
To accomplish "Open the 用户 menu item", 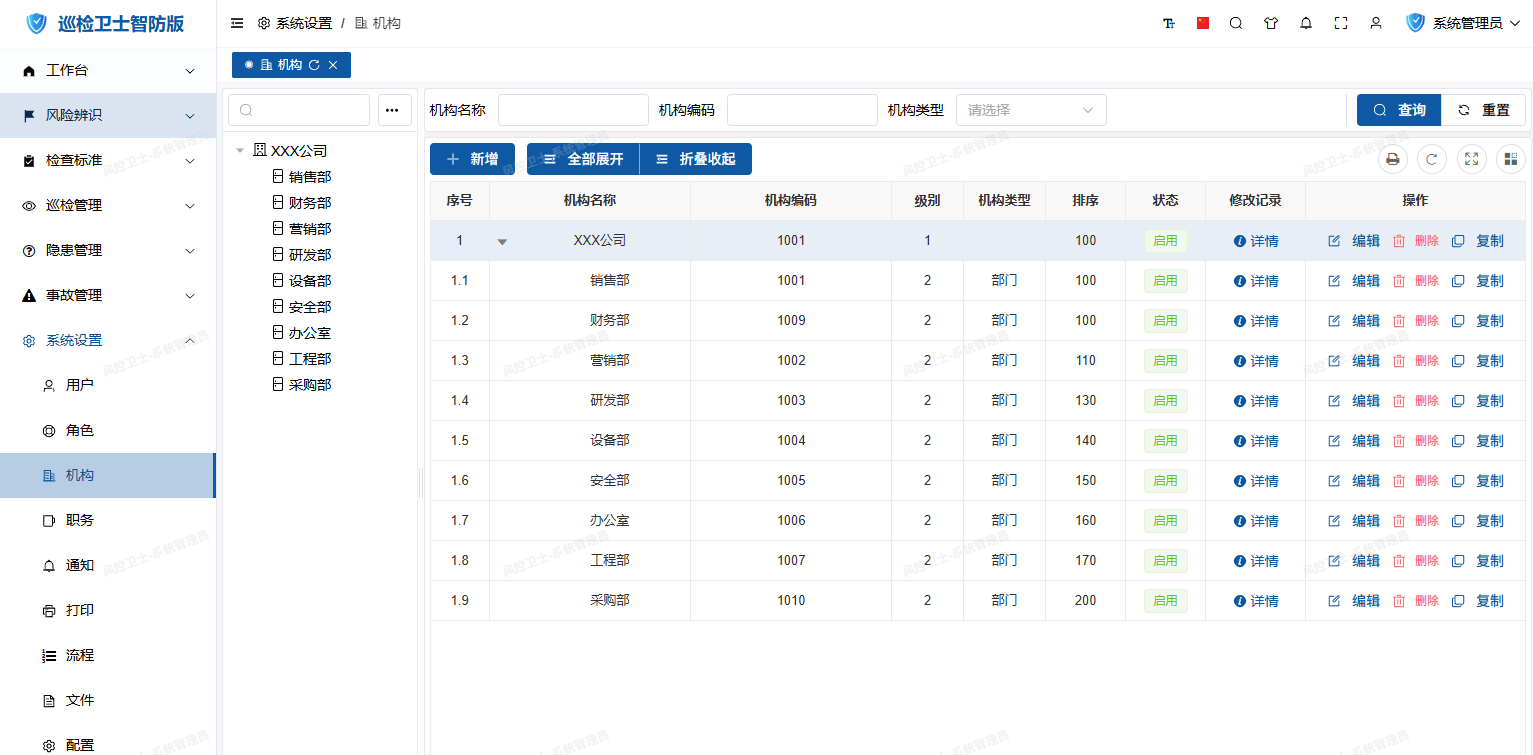I will click(x=108, y=385).
